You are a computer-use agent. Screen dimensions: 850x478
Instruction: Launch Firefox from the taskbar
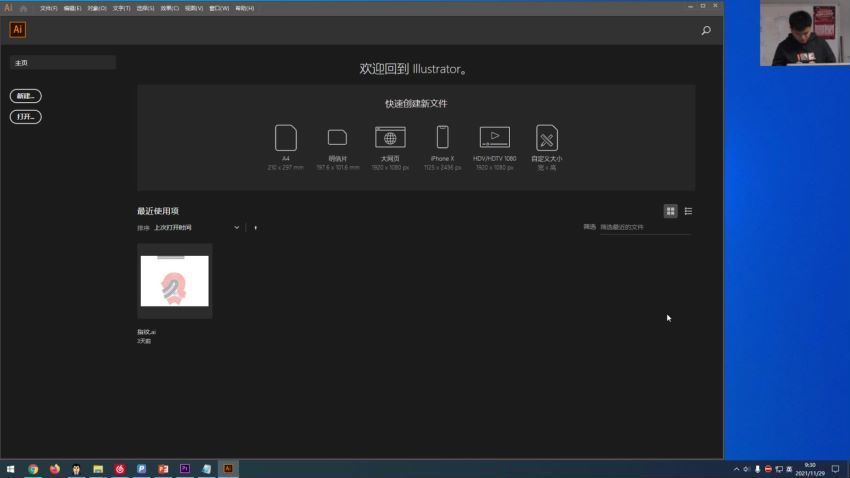pos(55,469)
